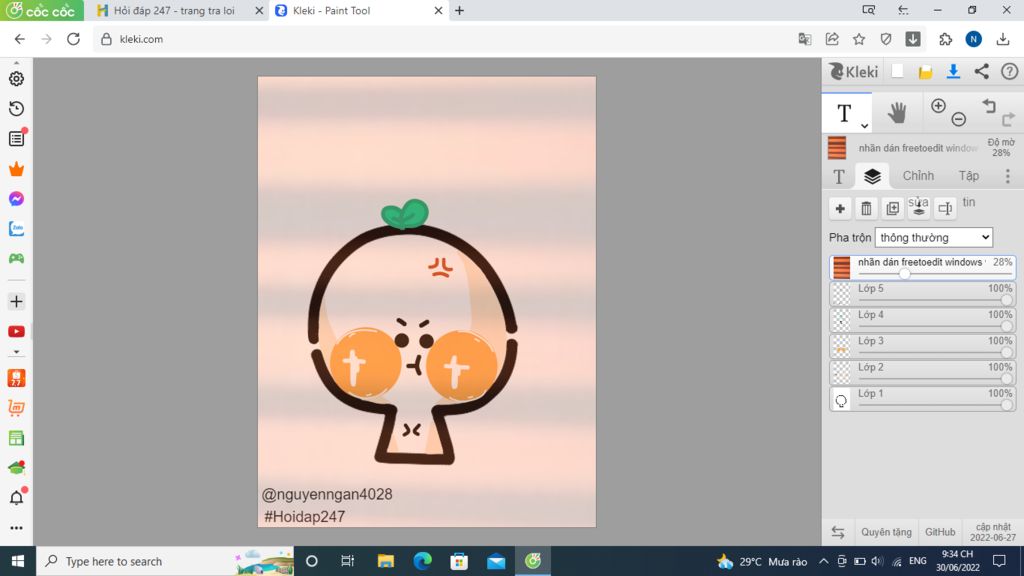Open the Windows Start menu
1024x576 pixels.
point(18,561)
